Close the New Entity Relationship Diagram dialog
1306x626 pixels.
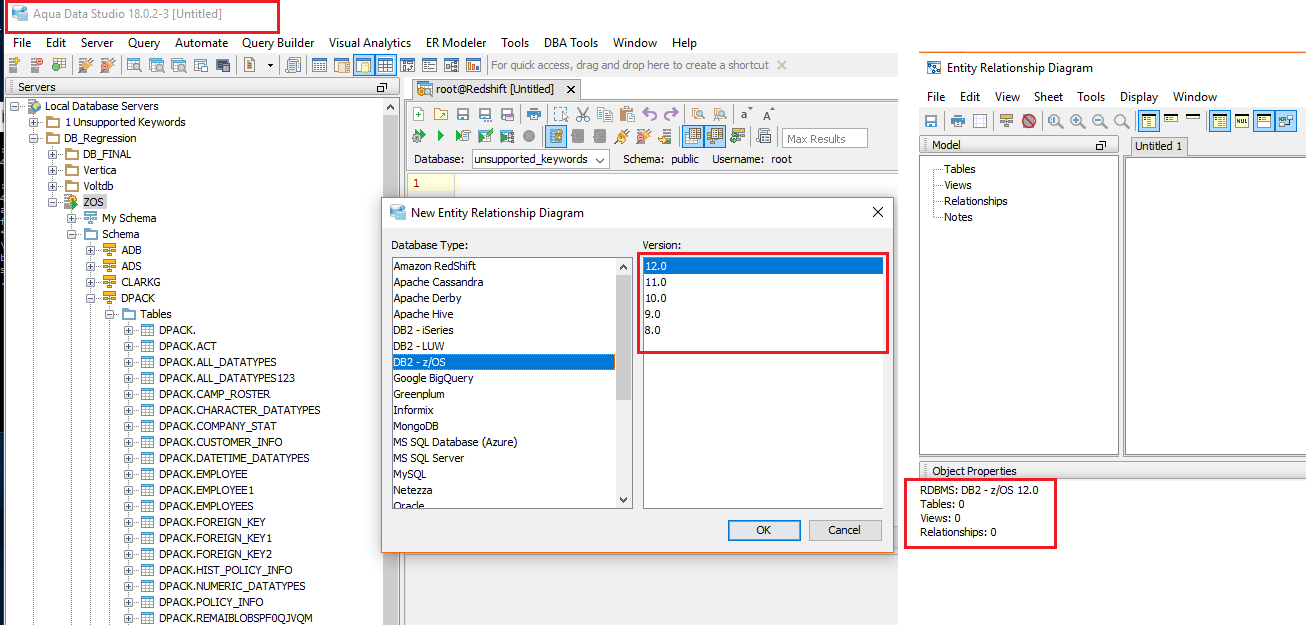[878, 212]
